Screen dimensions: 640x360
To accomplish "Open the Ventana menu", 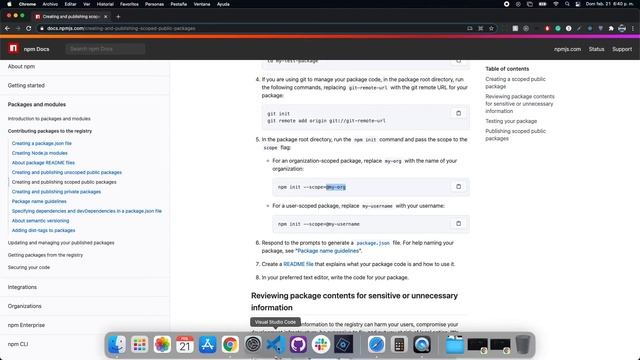I will [x=202, y=4].
